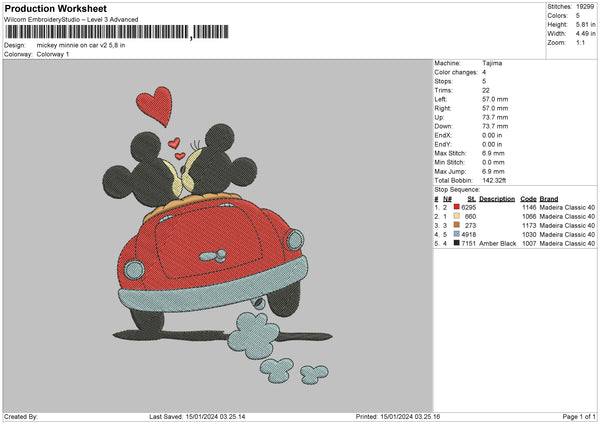Click the Up row's '73.7 mm' value
The image size is (600, 424).
coord(495,117)
